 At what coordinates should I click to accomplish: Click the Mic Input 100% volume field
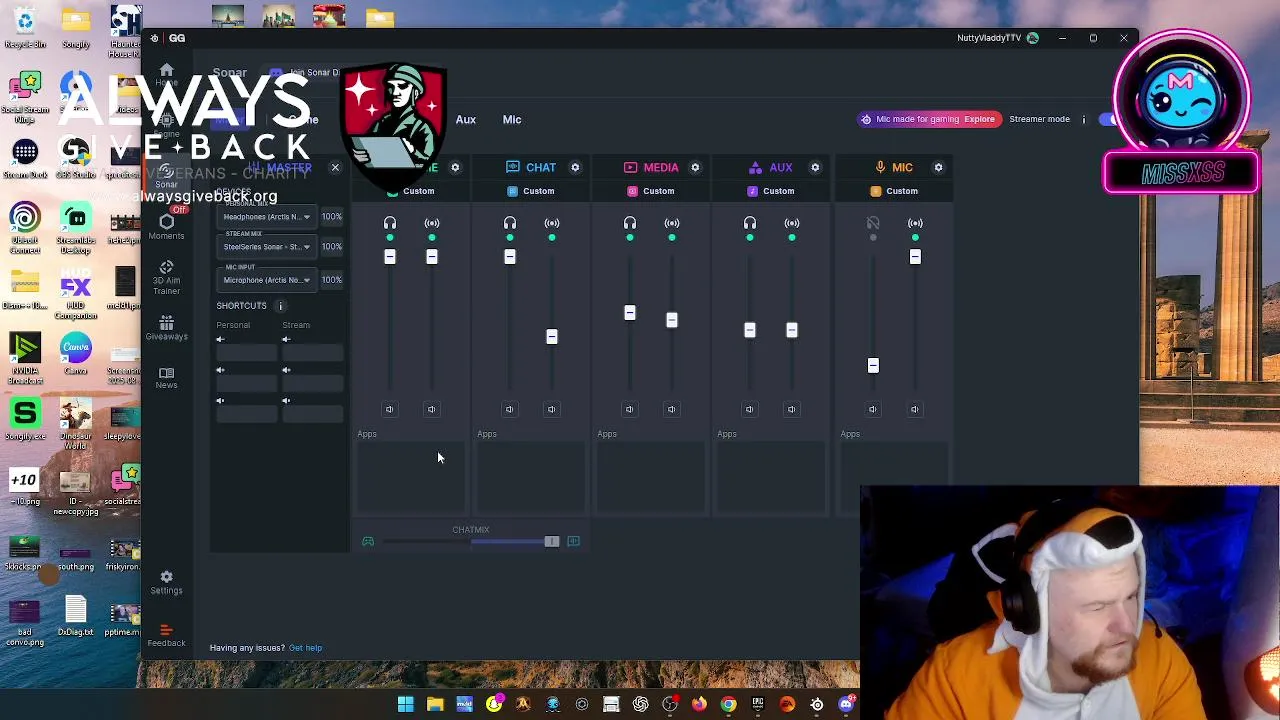332,280
